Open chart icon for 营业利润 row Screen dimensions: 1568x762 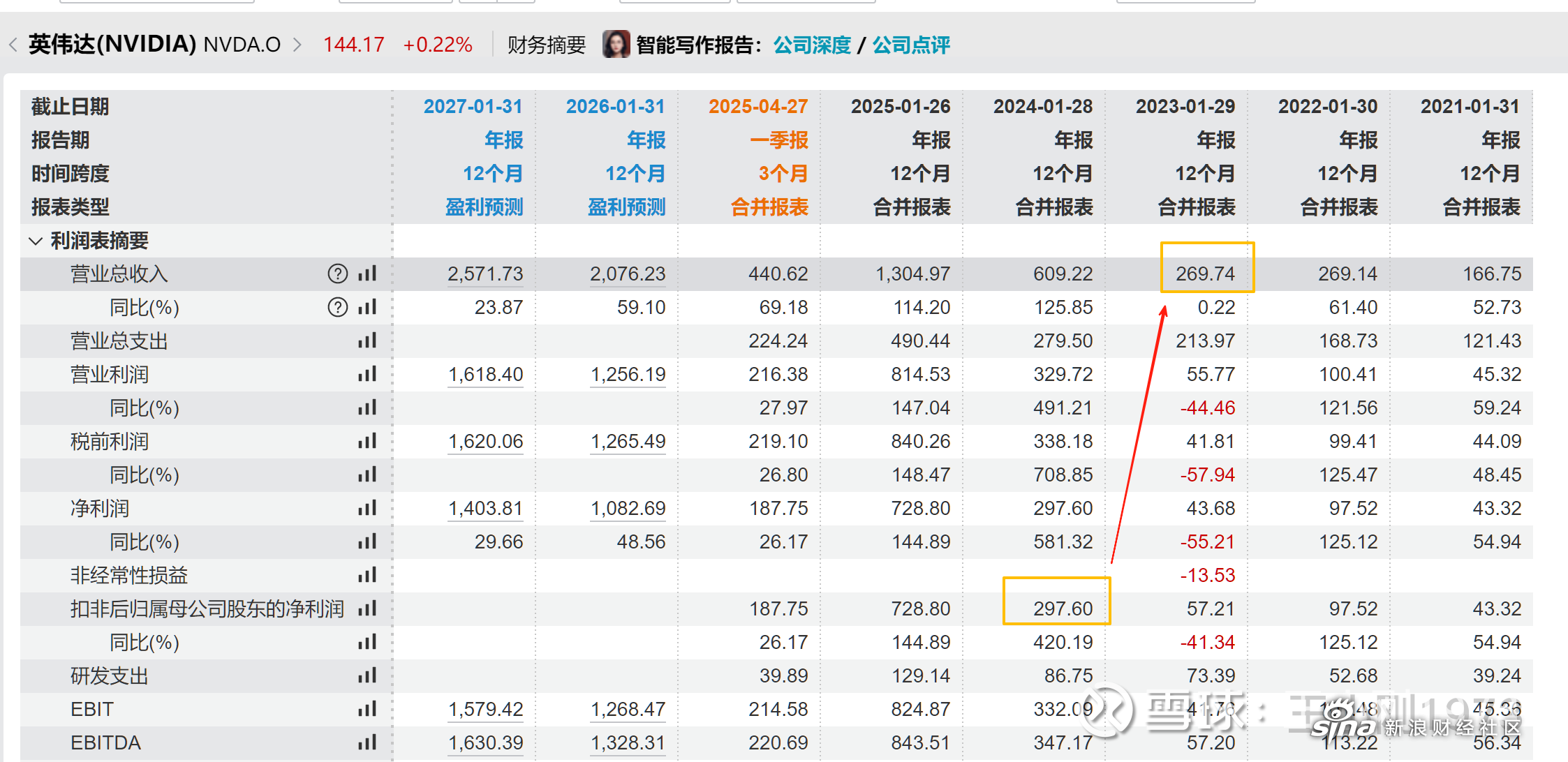tap(367, 374)
